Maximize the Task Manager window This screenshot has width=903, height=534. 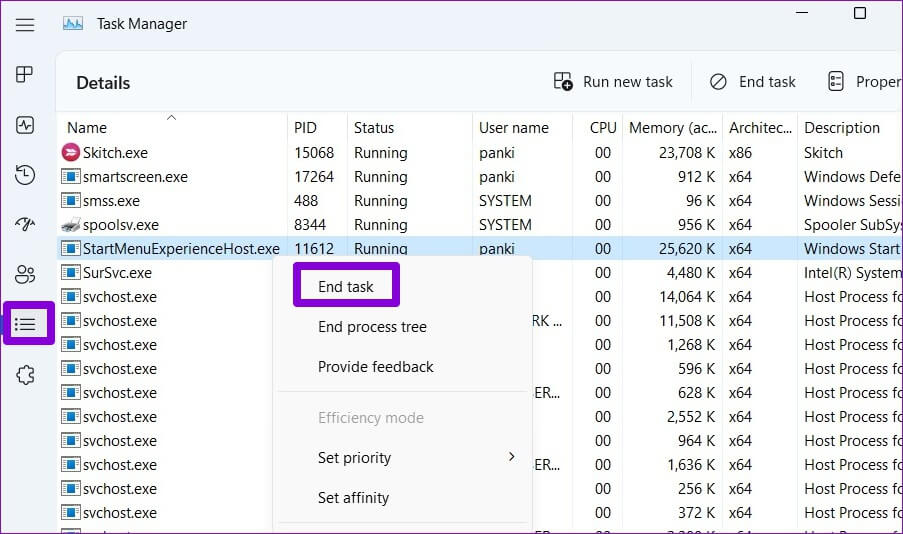(860, 13)
